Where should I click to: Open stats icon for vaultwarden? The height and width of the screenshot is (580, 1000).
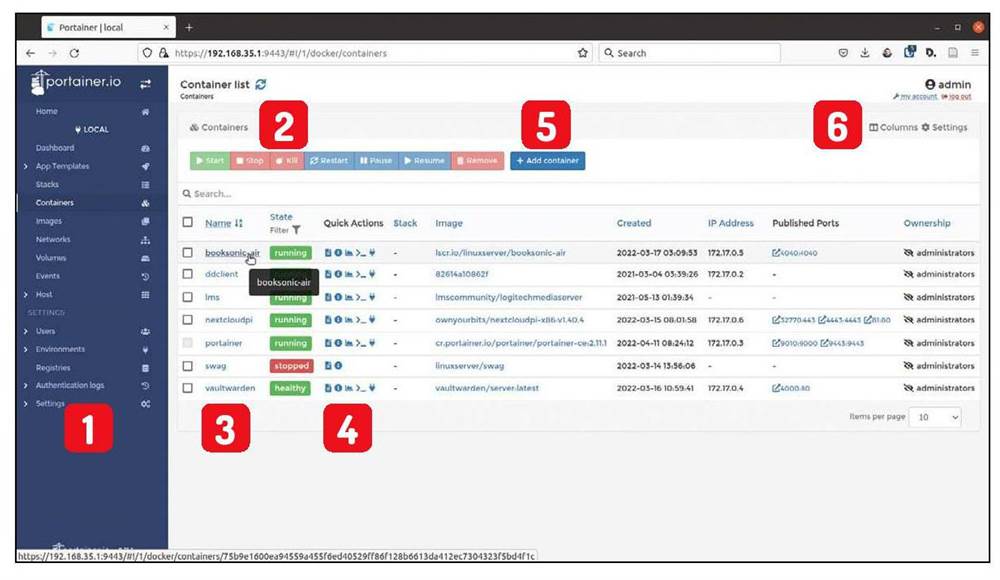click(x=349, y=388)
